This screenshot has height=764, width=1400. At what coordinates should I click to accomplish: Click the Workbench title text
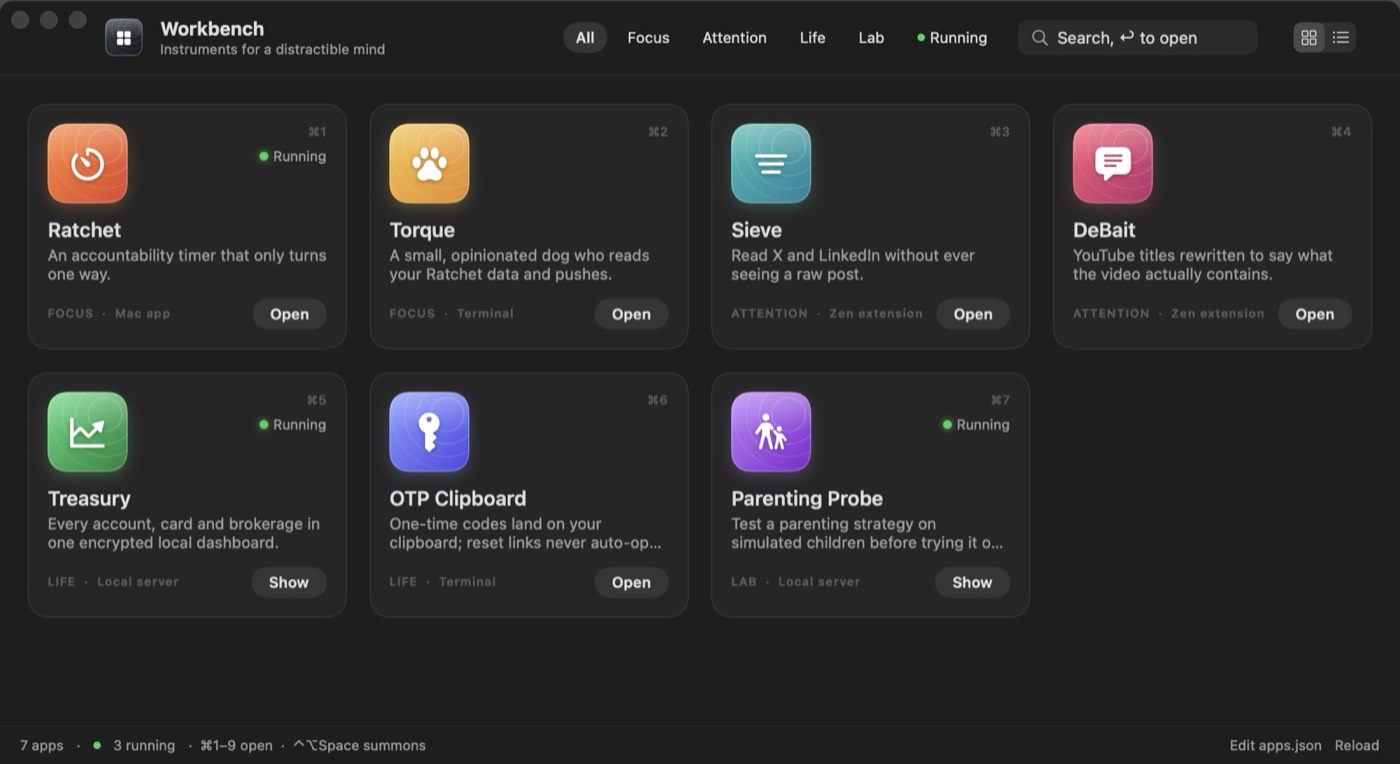pyautogui.click(x=212, y=28)
